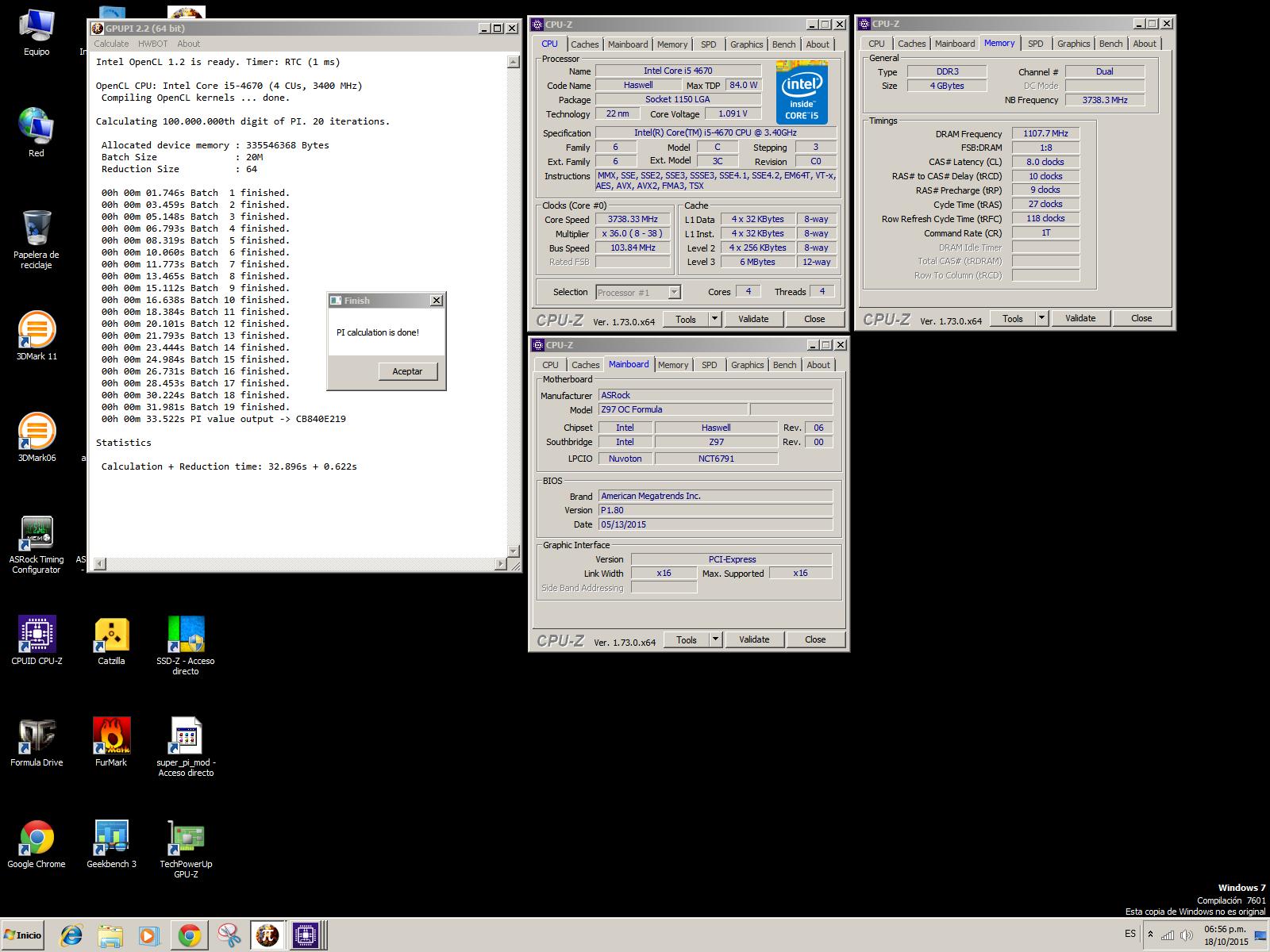Click Close button in CPU-Z Memory window
Viewport: 1270px width, 952px height.
click(x=1141, y=318)
